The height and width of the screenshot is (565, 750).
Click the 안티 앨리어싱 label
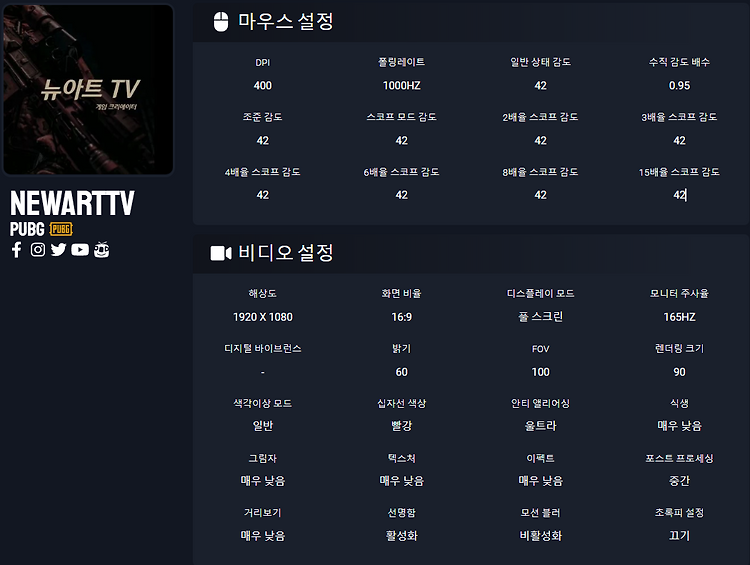click(540, 404)
